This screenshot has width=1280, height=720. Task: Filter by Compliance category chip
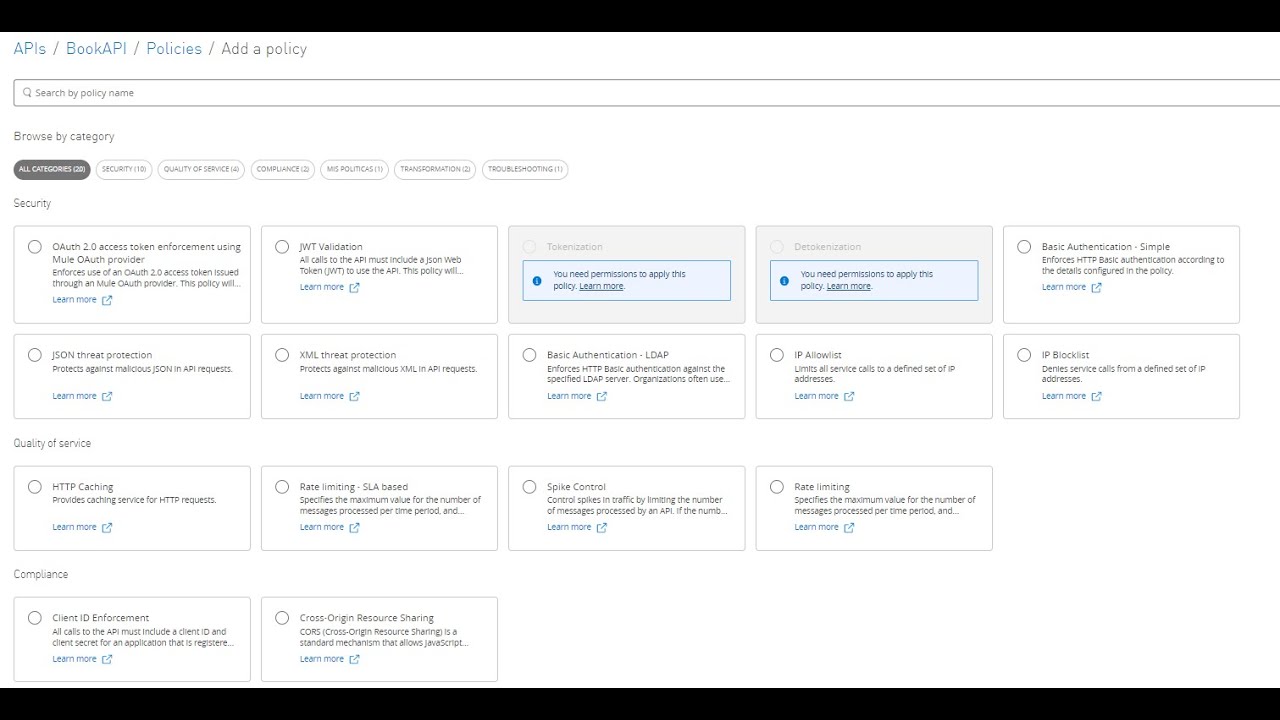click(282, 169)
